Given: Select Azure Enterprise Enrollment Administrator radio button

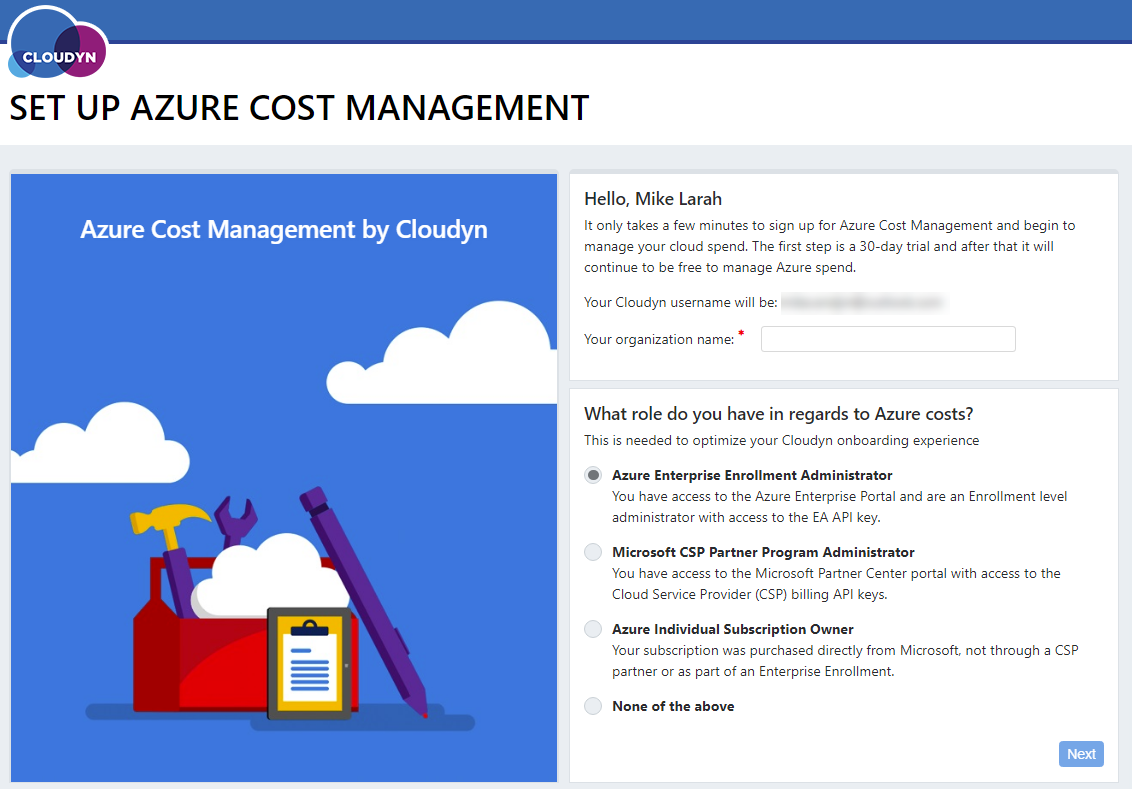Looking at the screenshot, I should click(593, 475).
